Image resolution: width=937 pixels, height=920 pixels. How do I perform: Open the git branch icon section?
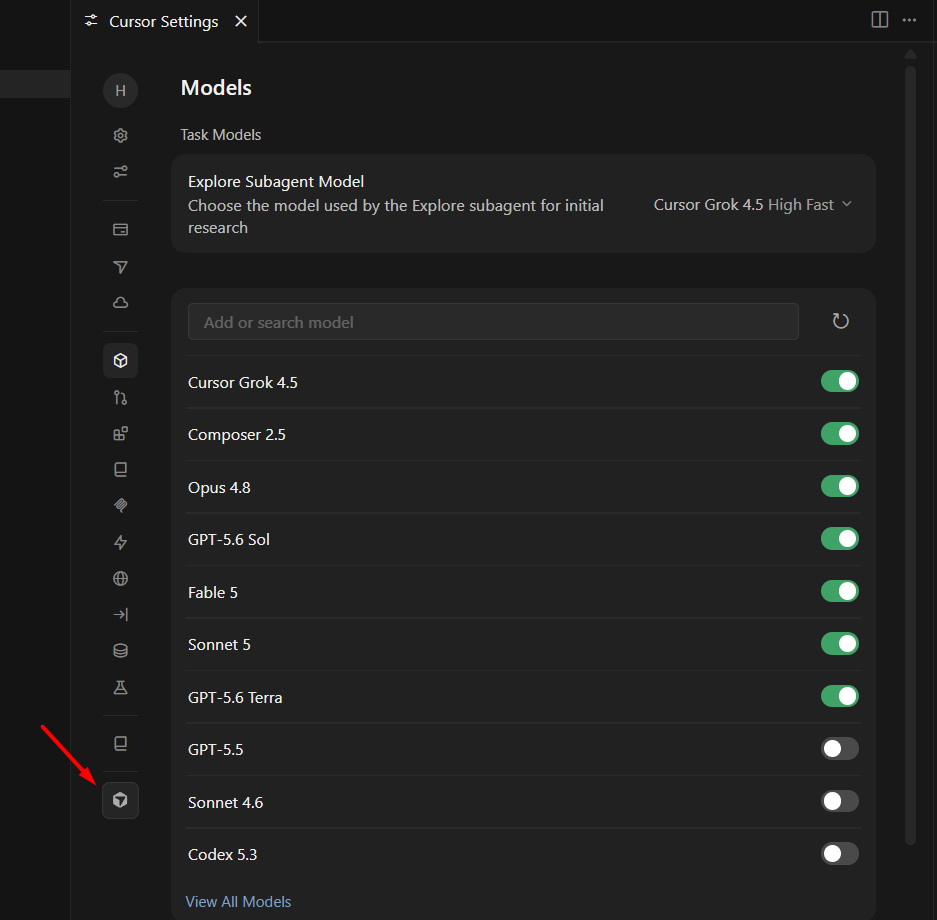(x=120, y=397)
